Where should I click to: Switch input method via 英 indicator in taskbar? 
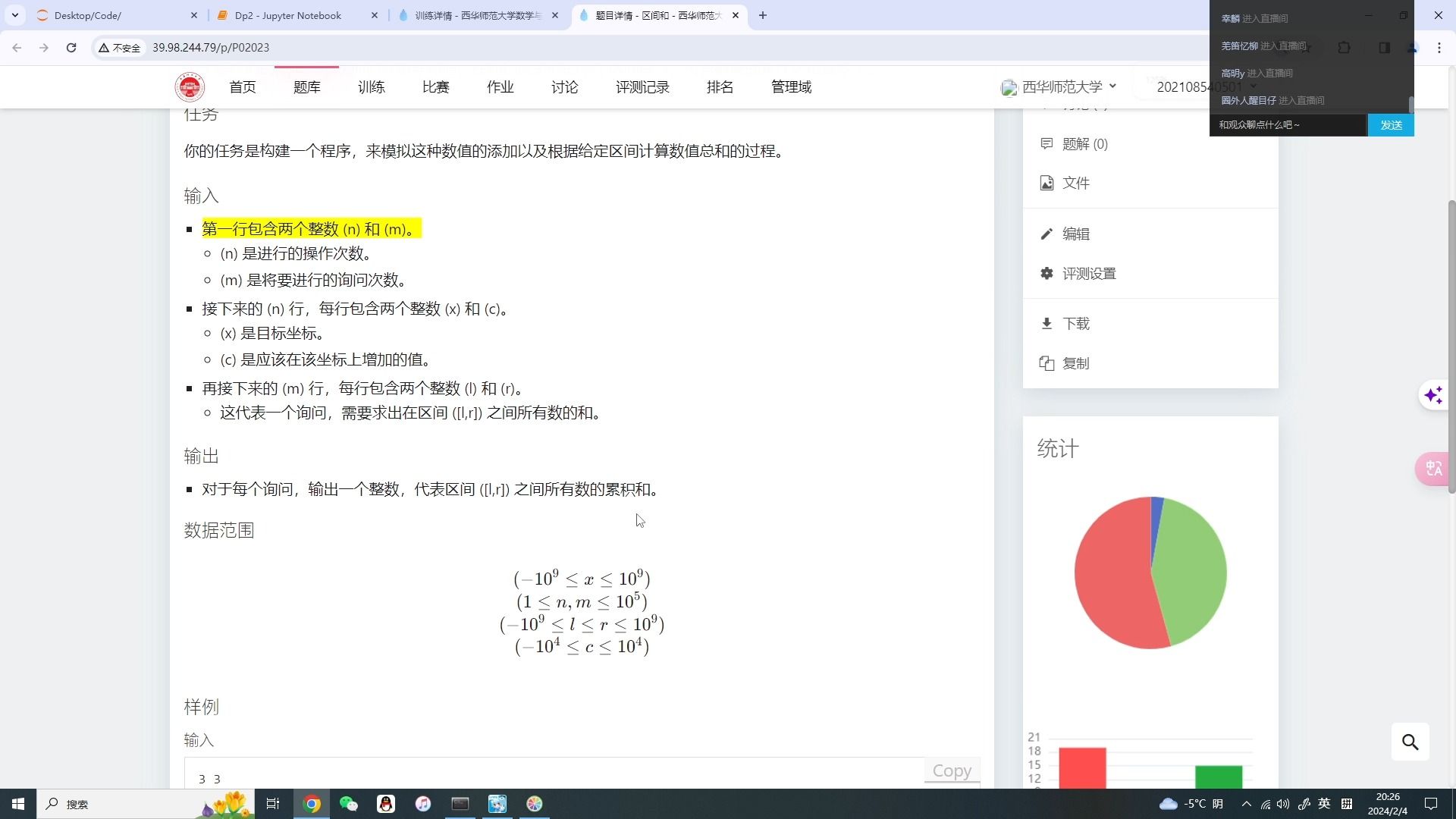coord(1323,804)
